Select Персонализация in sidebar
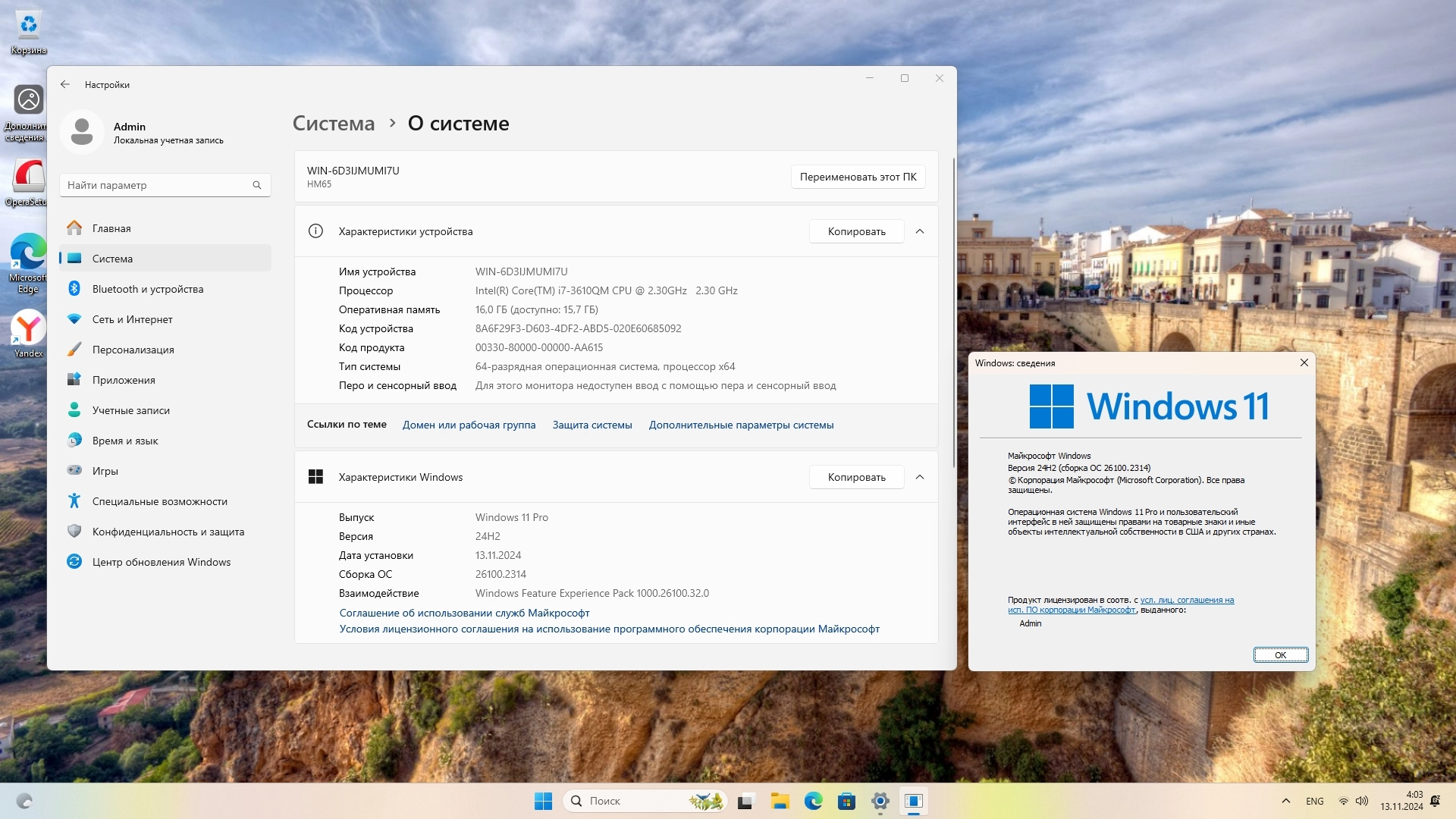 (133, 350)
